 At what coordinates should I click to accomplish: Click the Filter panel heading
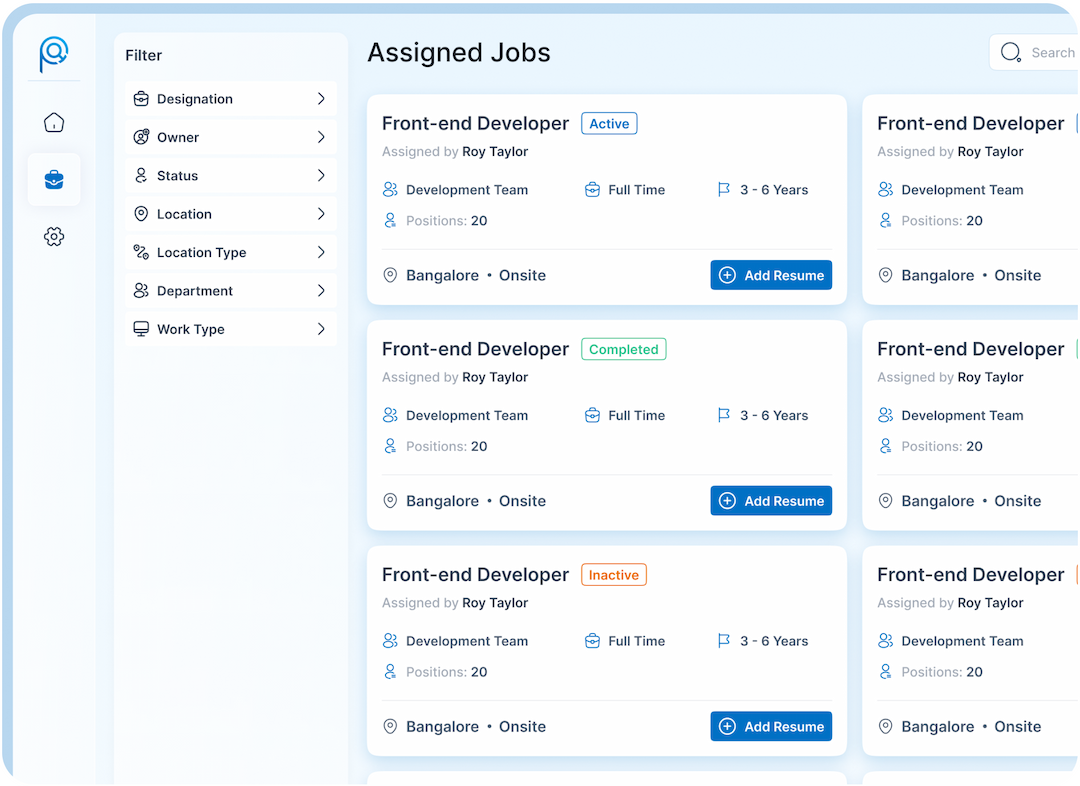click(x=143, y=55)
